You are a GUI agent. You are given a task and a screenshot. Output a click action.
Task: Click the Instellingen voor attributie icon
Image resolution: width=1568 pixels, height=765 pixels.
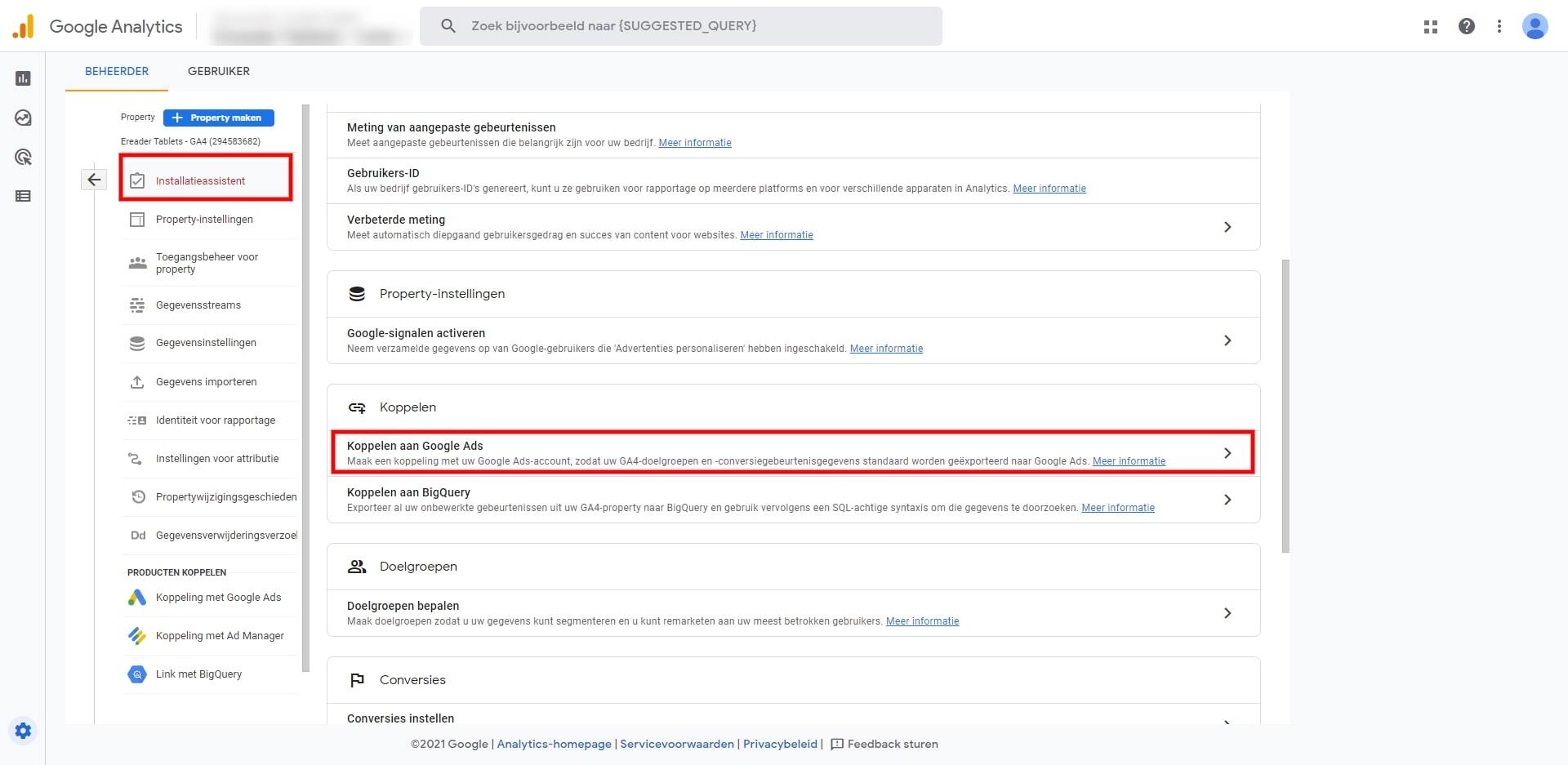pyautogui.click(x=135, y=459)
